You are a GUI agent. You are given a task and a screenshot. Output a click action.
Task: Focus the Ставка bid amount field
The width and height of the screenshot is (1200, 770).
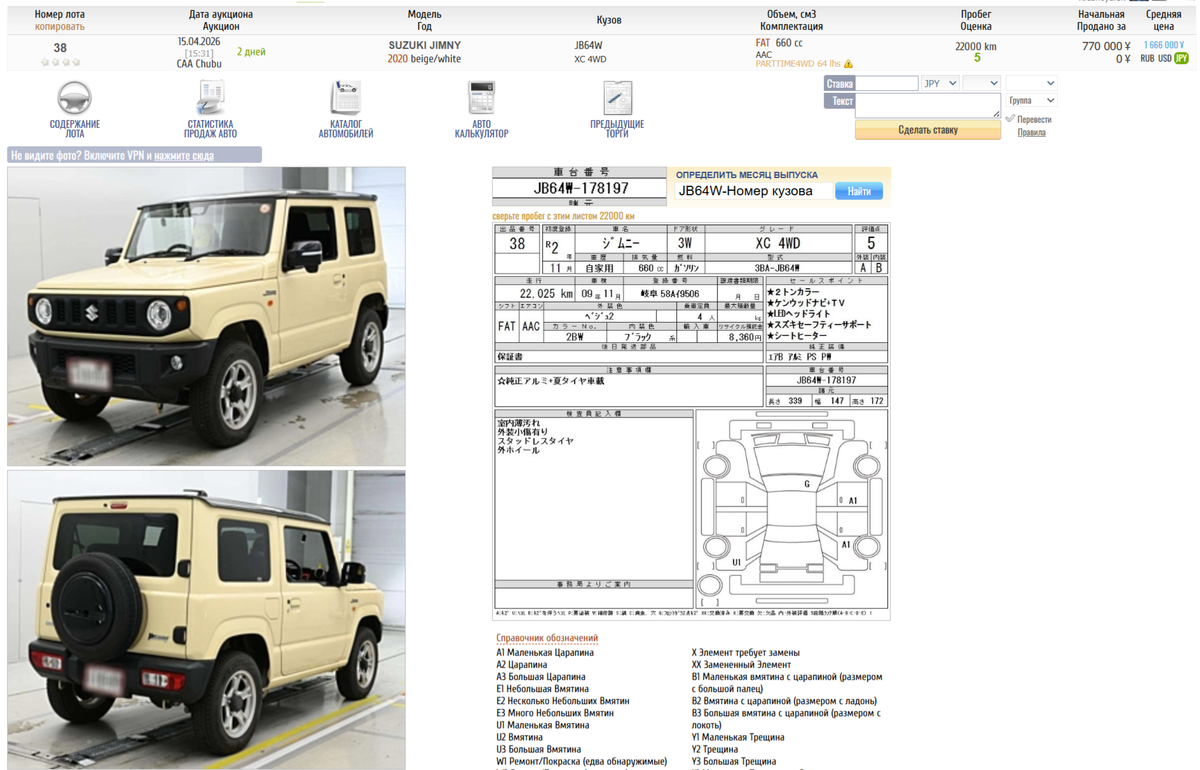[887, 84]
